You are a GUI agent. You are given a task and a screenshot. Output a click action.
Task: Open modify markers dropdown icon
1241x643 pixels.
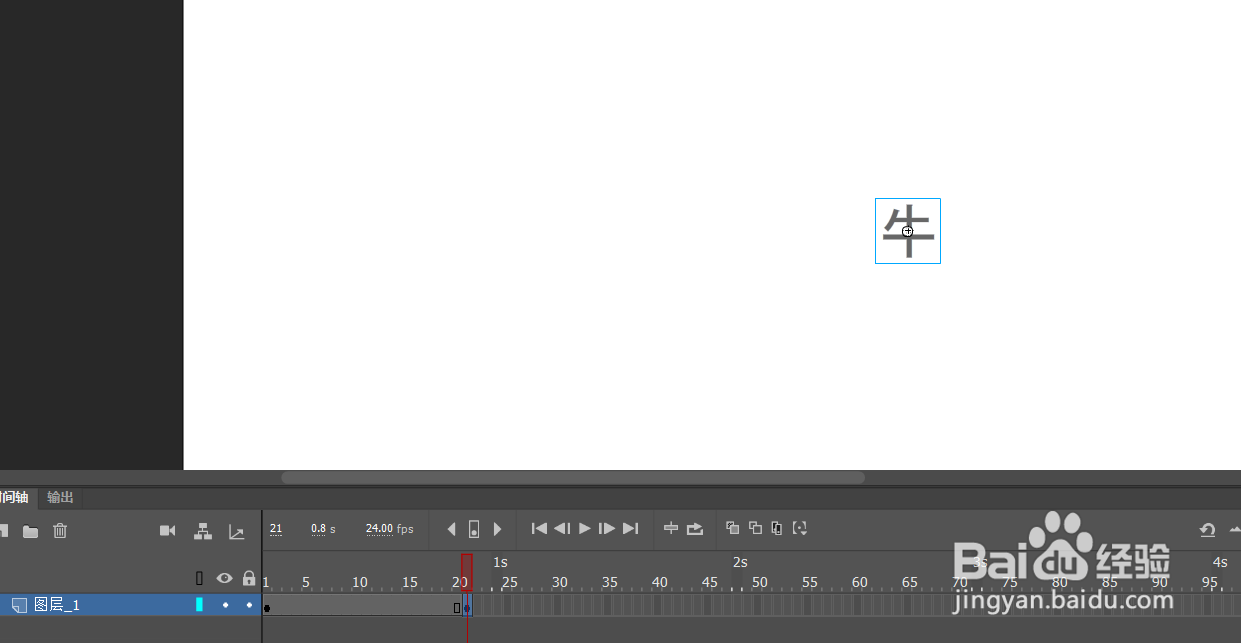point(800,528)
